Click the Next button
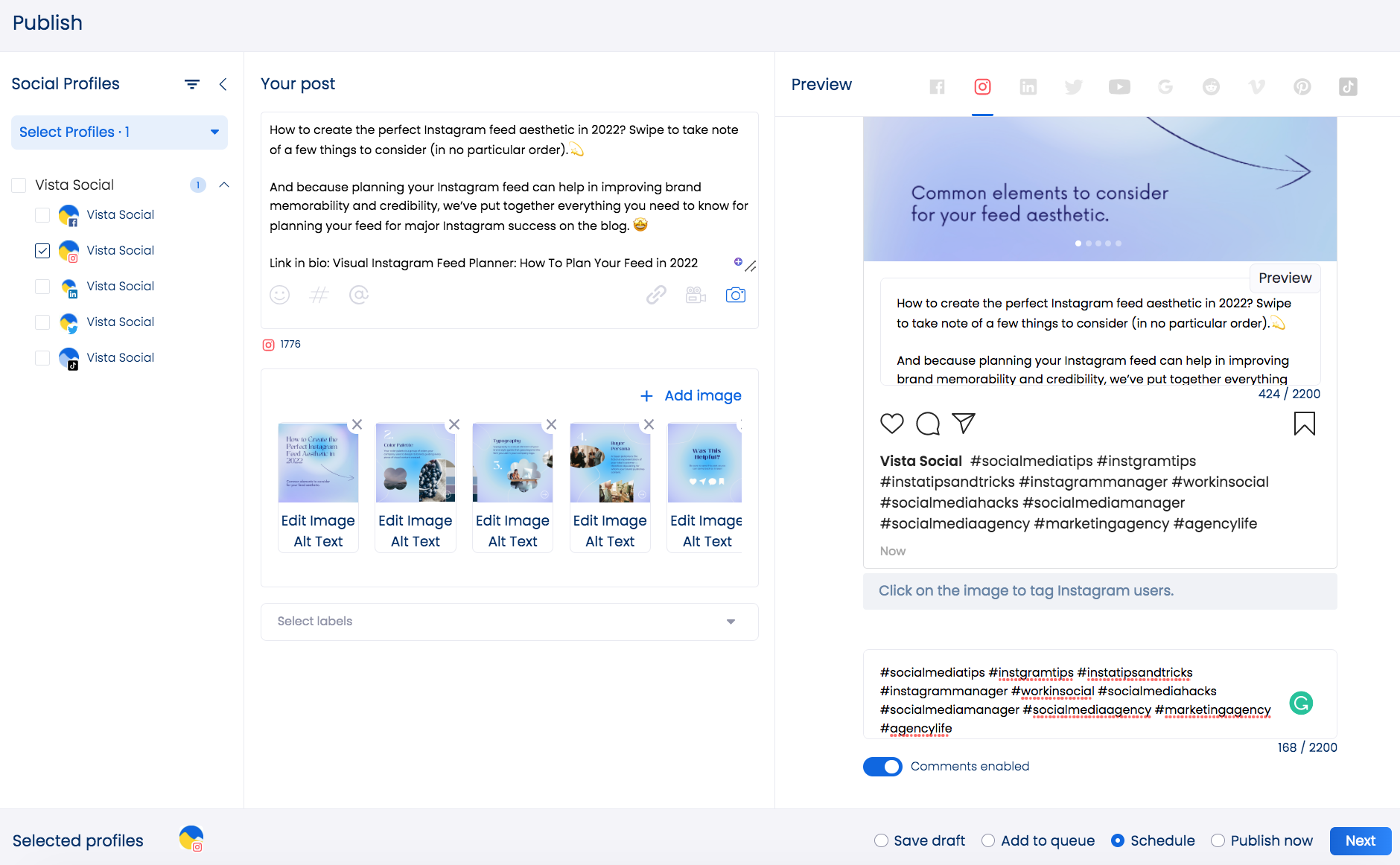The width and height of the screenshot is (1400, 865). click(x=1361, y=840)
